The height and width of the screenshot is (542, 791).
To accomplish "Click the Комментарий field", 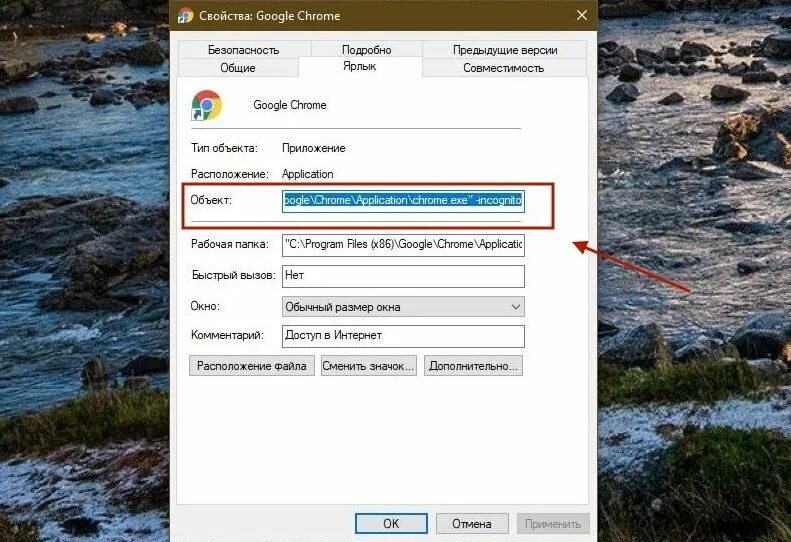I will [403, 336].
